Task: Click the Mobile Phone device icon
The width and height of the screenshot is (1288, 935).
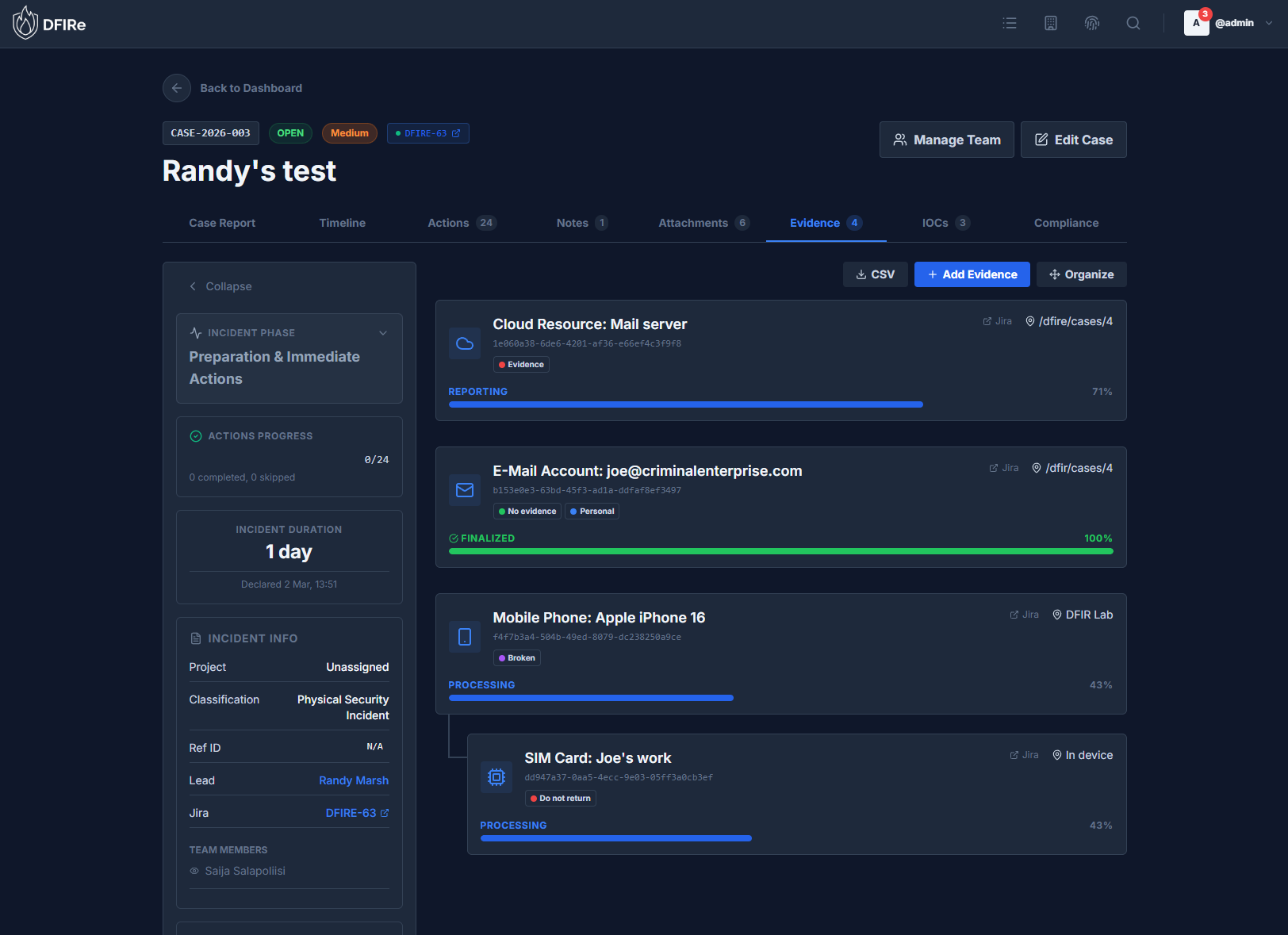Action: point(465,637)
